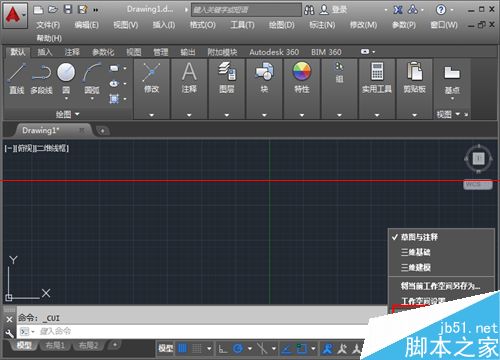The image size is (500, 360).
Task: Open the 剪贴板 clipboard panel
Action: (x=414, y=78)
